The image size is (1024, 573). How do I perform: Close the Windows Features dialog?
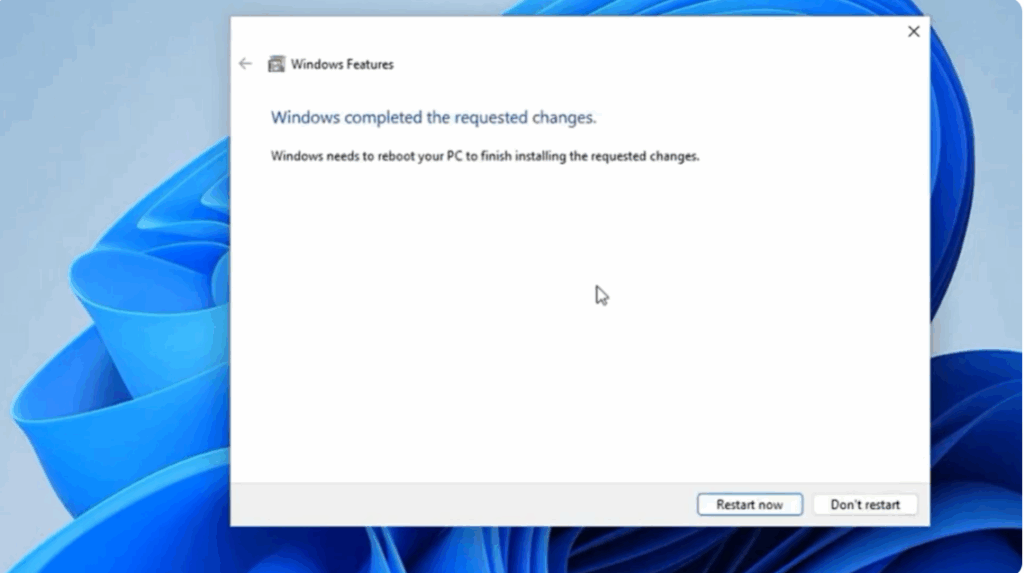point(914,31)
